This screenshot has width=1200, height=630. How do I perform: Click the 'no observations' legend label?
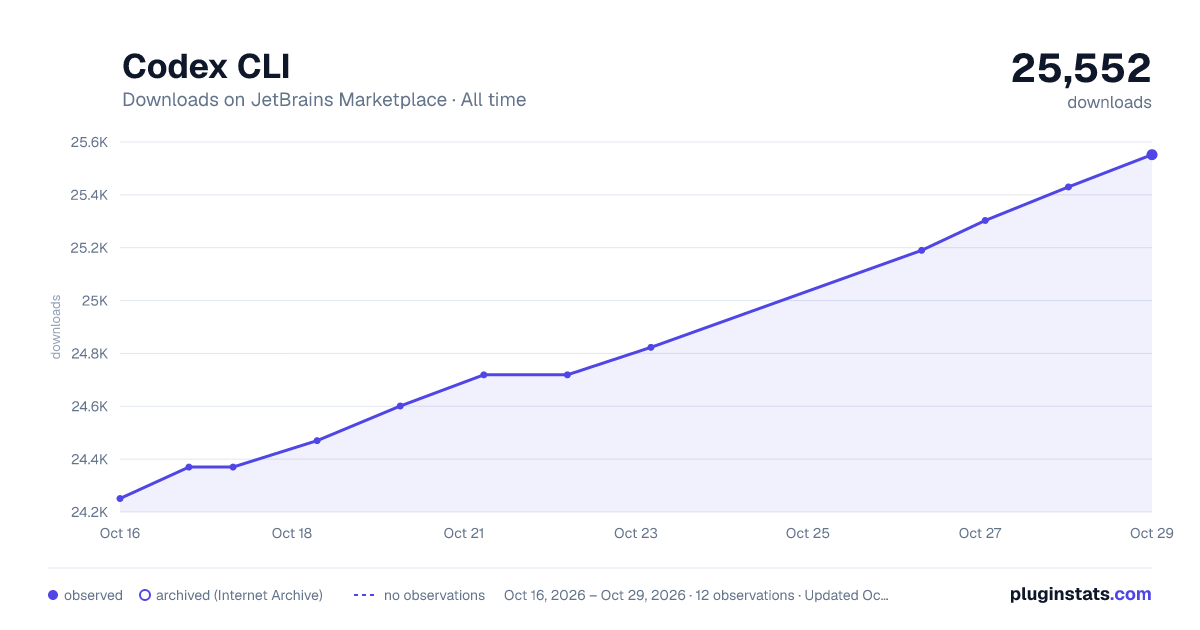click(434, 595)
